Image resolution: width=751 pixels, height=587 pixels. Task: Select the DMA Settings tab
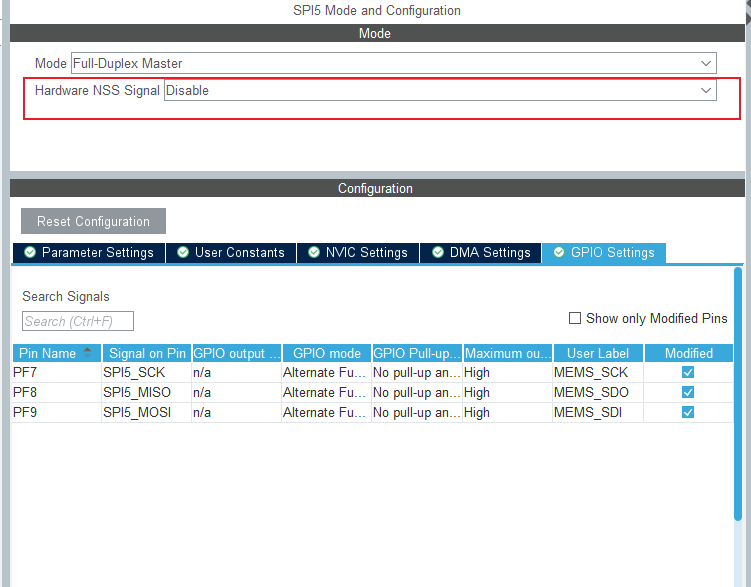coord(480,253)
